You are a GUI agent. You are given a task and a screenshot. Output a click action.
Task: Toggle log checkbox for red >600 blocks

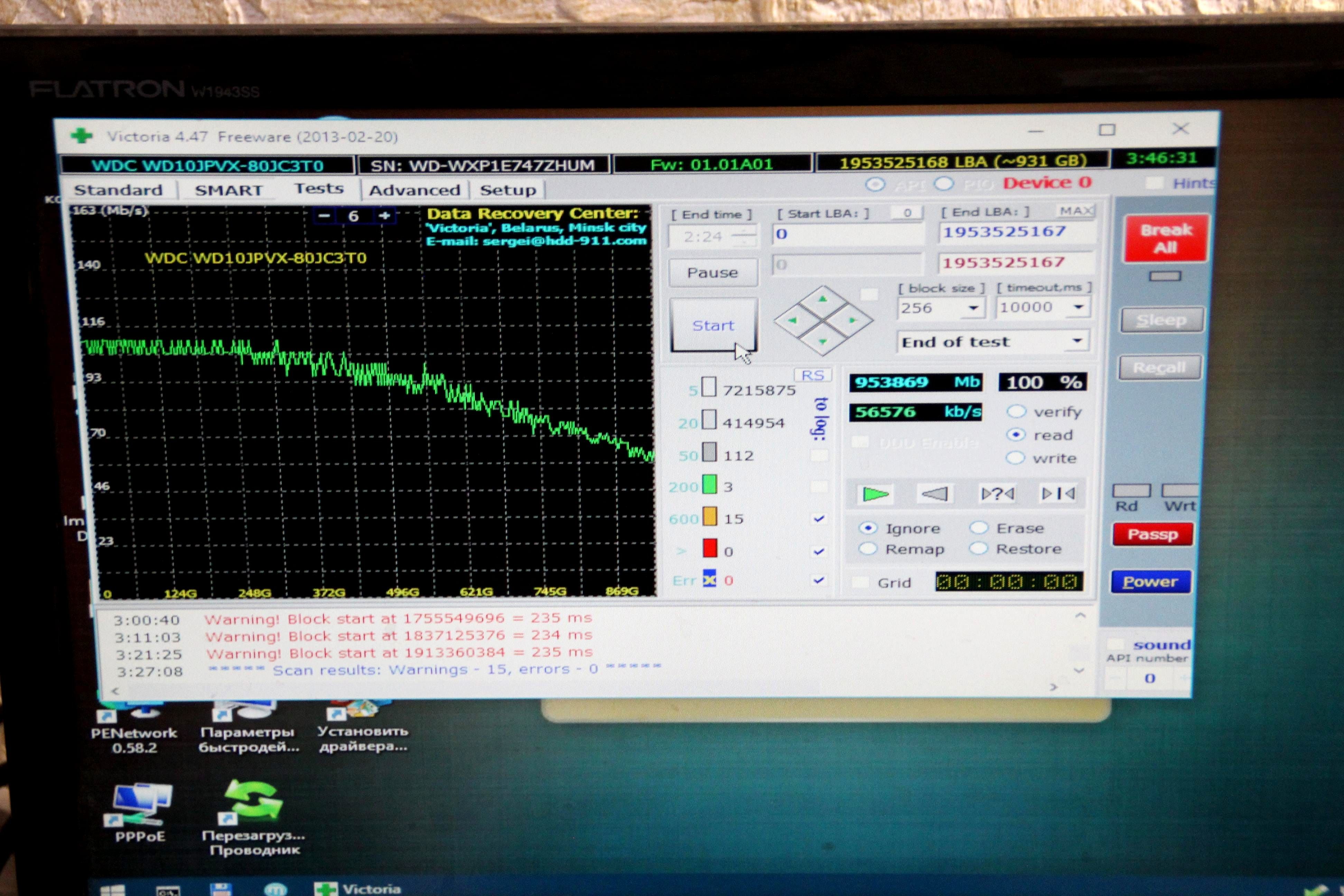click(819, 551)
